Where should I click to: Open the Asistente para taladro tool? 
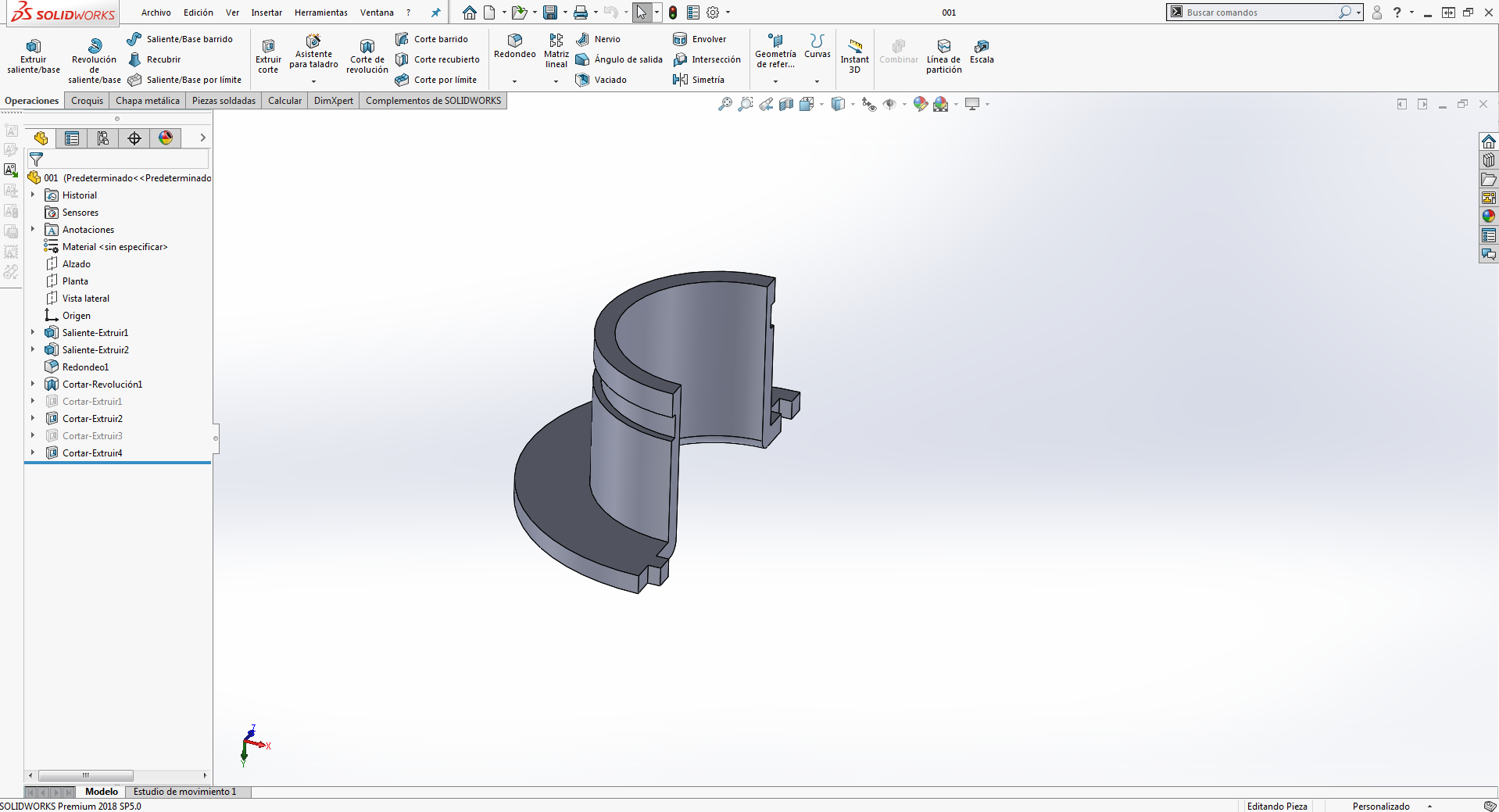tap(313, 52)
